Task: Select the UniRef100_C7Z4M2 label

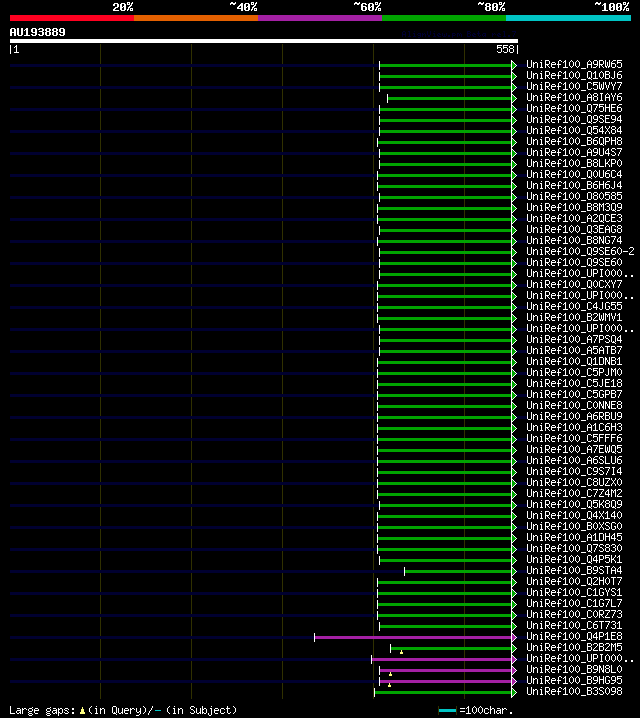Action: 574,493
